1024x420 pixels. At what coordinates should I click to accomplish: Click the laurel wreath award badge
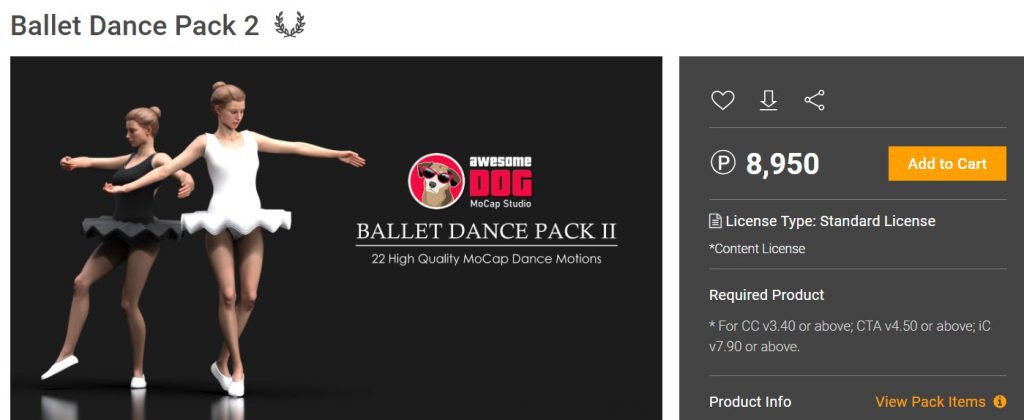click(289, 25)
